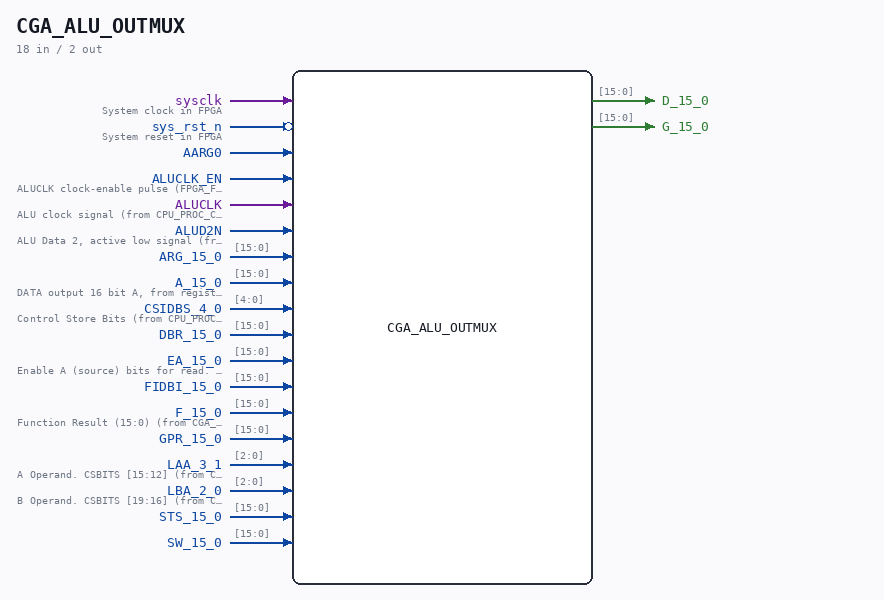
Task: Click the [15:0] width tag on ARG_15_0
Action: pos(252,248)
